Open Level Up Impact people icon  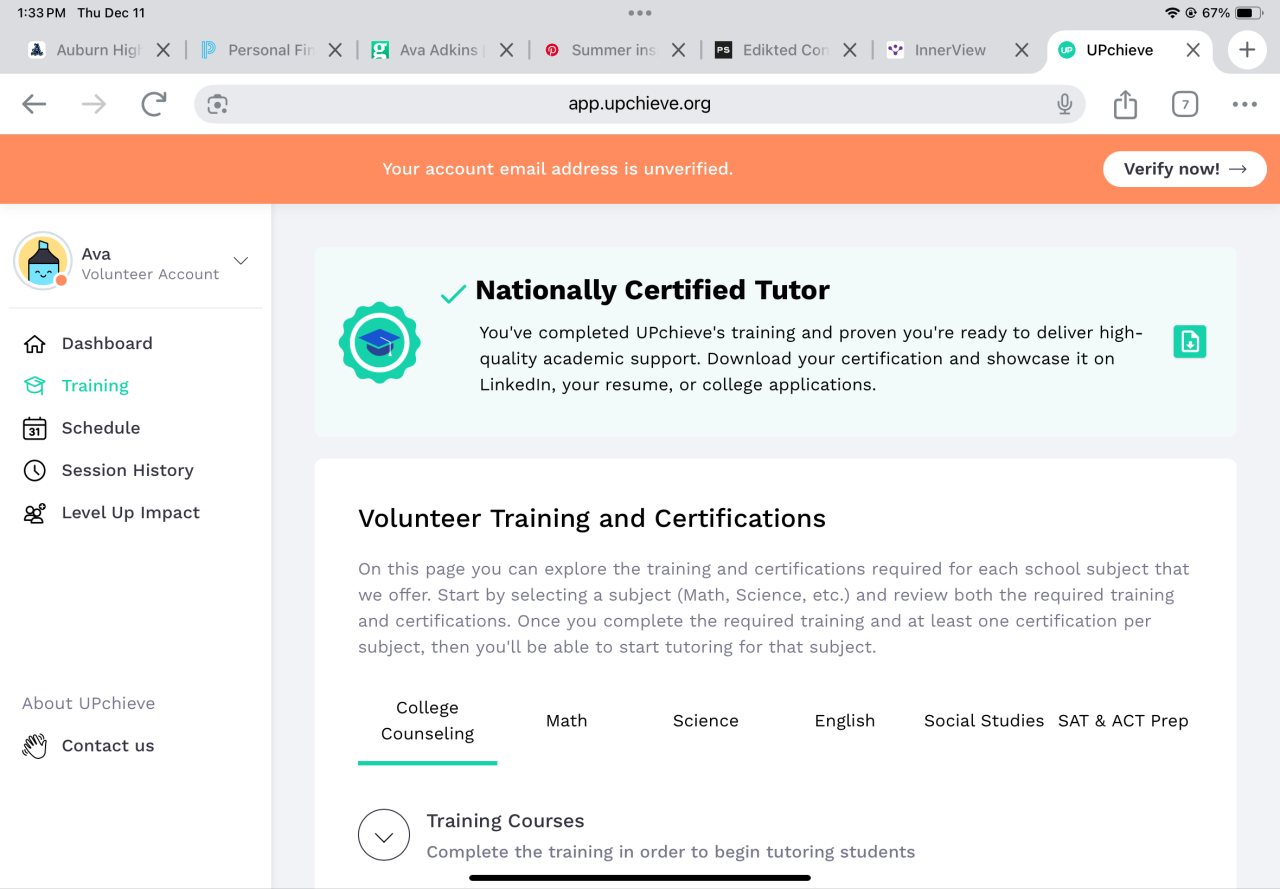(35, 513)
